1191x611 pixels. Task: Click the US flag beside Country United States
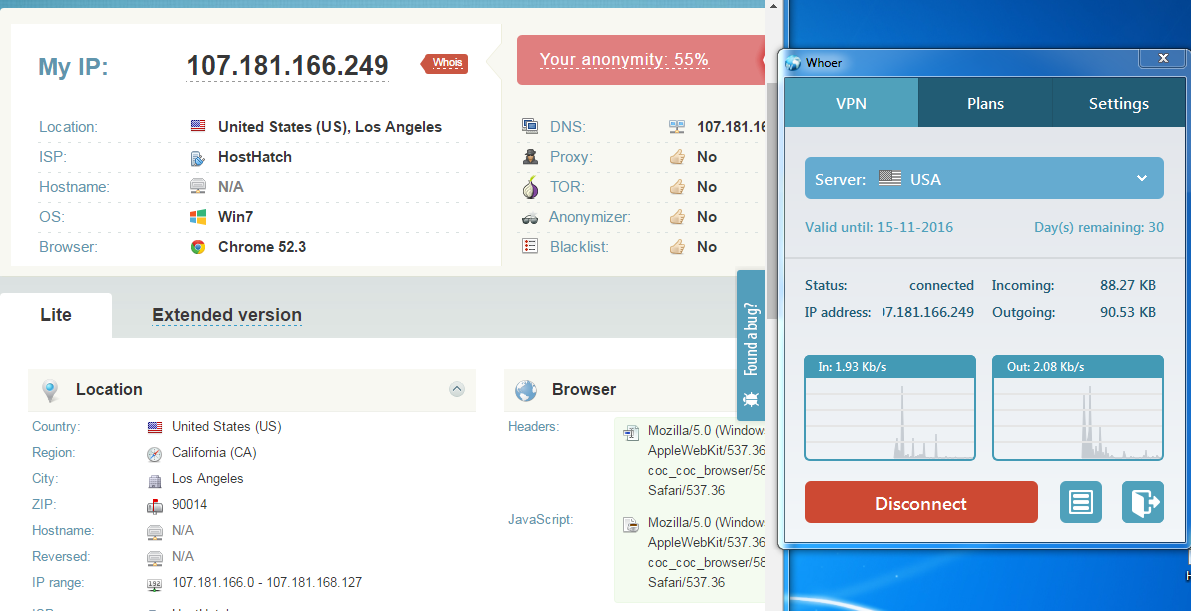[x=154, y=428]
